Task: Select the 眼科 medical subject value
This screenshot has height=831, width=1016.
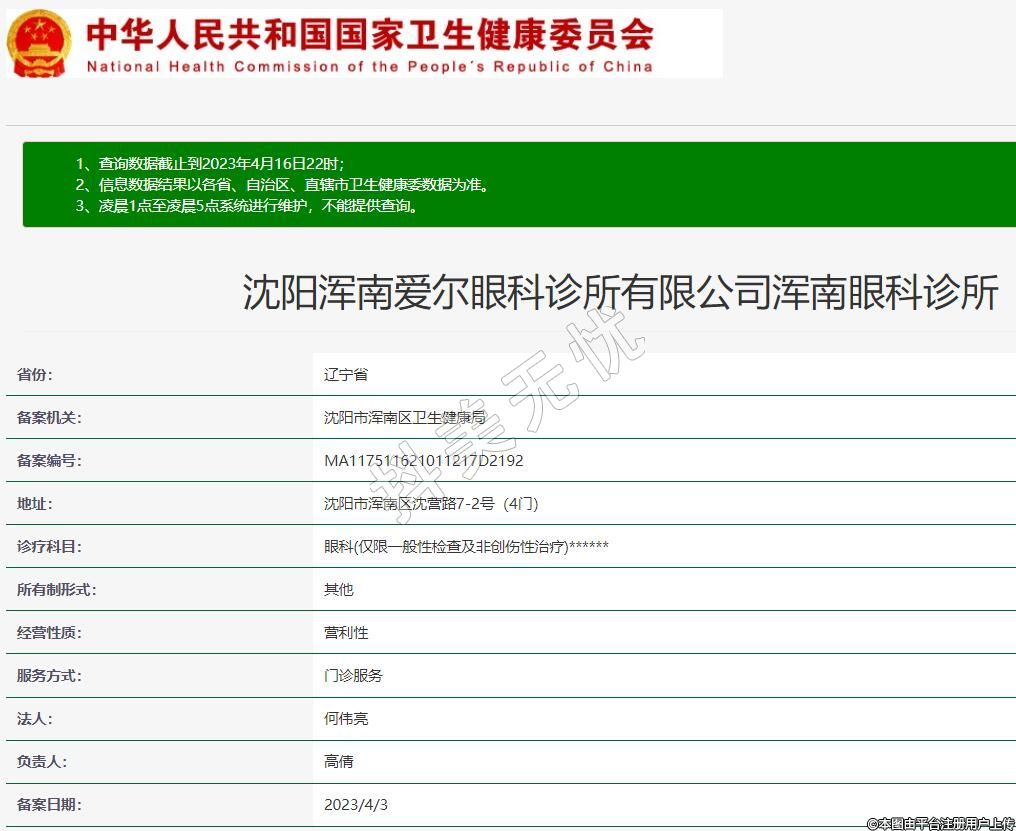Action: tap(466, 547)
